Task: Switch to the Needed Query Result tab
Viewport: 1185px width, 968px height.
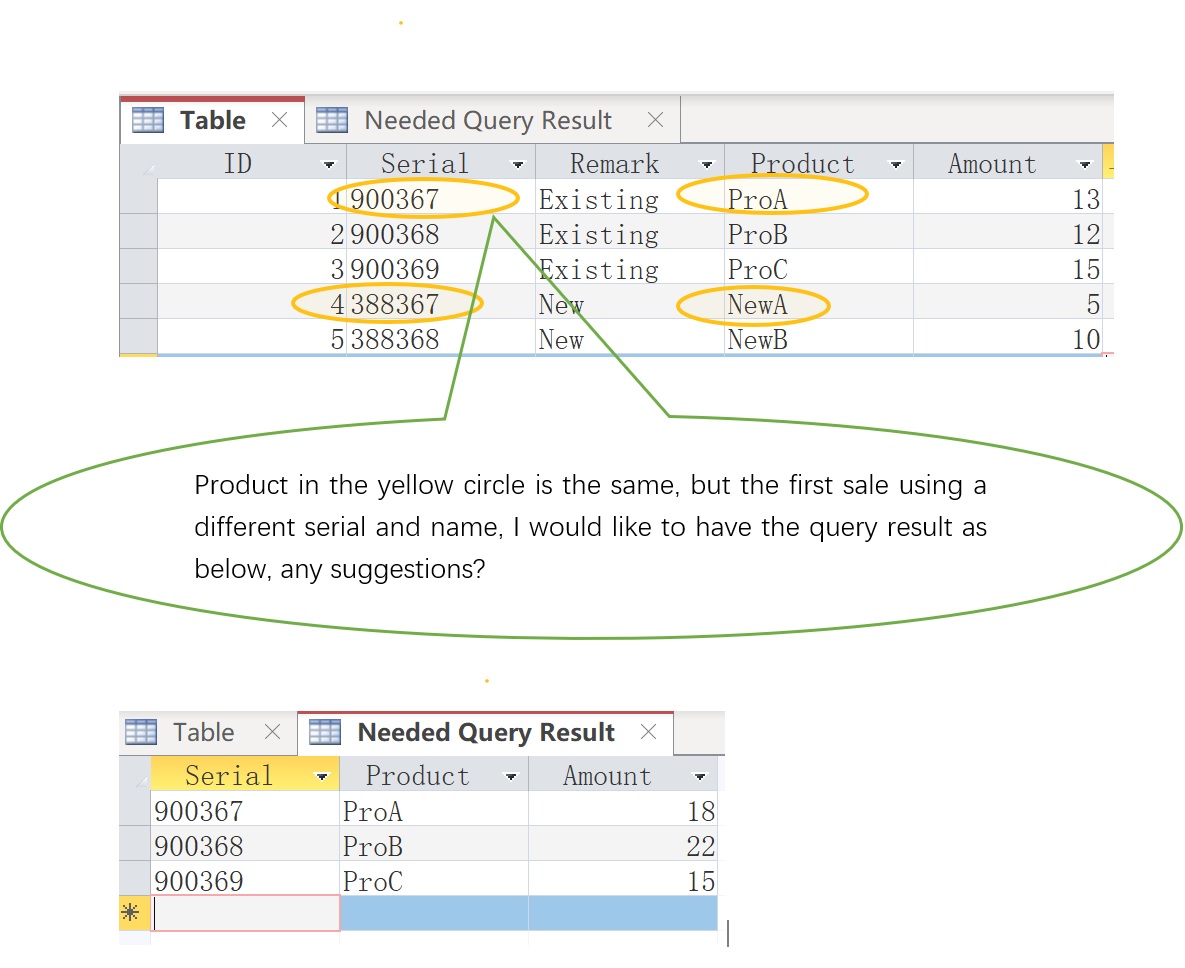Action: coord(488,119)
